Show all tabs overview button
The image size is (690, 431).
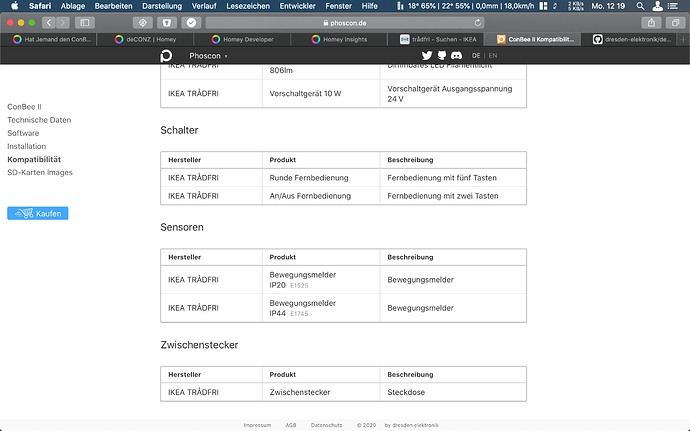[675, 22]
